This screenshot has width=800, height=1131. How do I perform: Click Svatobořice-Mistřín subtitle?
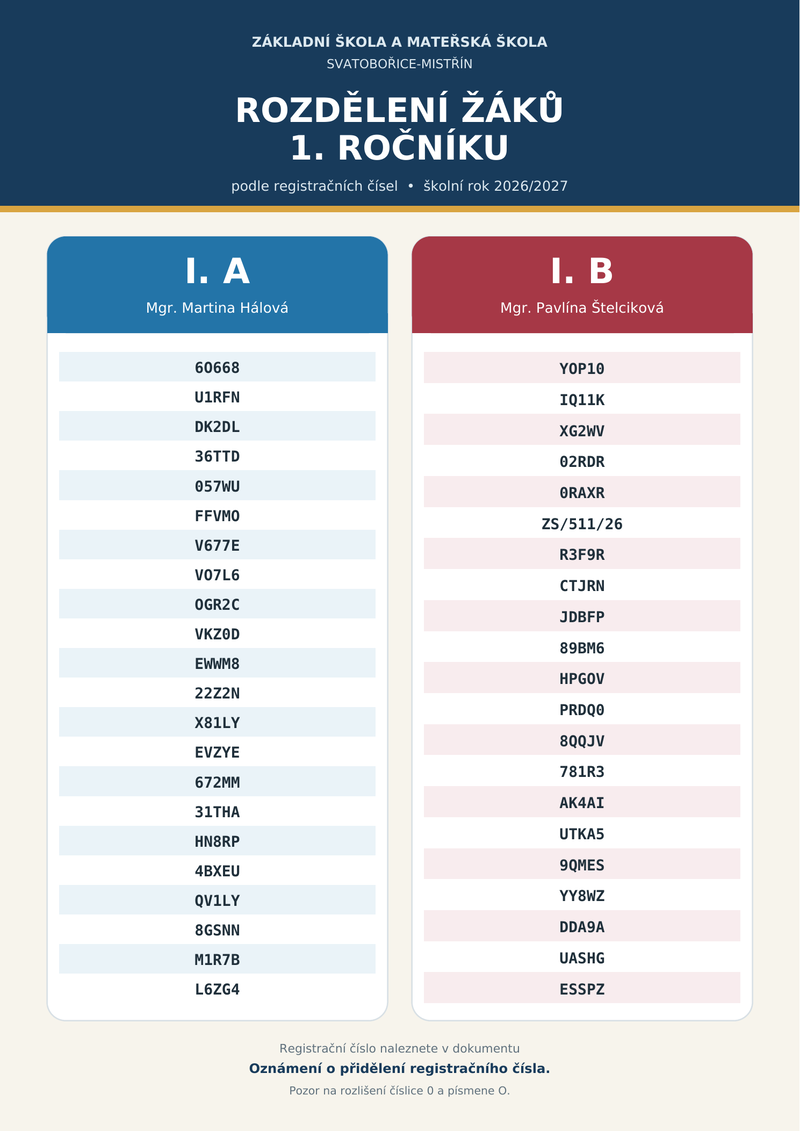pos(400,64)
